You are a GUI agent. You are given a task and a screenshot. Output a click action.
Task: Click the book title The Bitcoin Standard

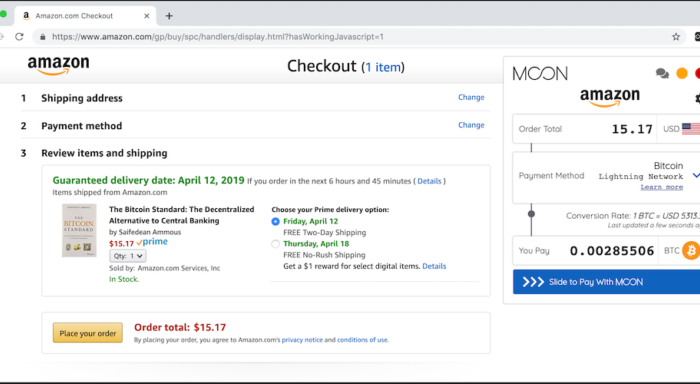pyautogui.click(x=181, y=215)
